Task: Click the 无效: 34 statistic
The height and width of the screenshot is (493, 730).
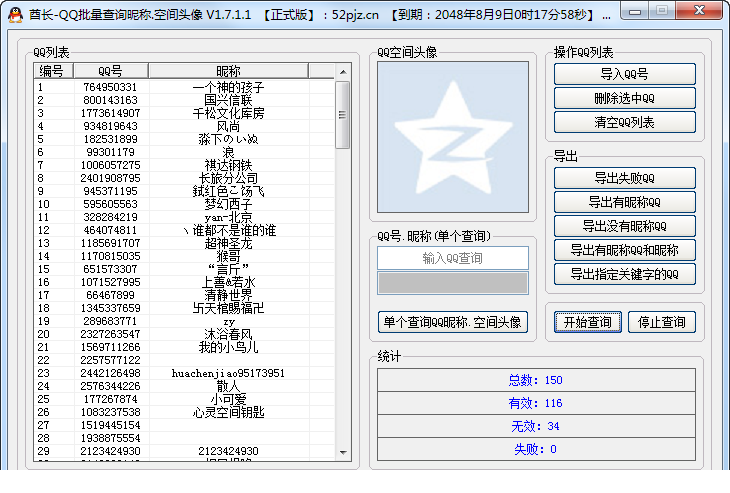Action: (536, 426)
